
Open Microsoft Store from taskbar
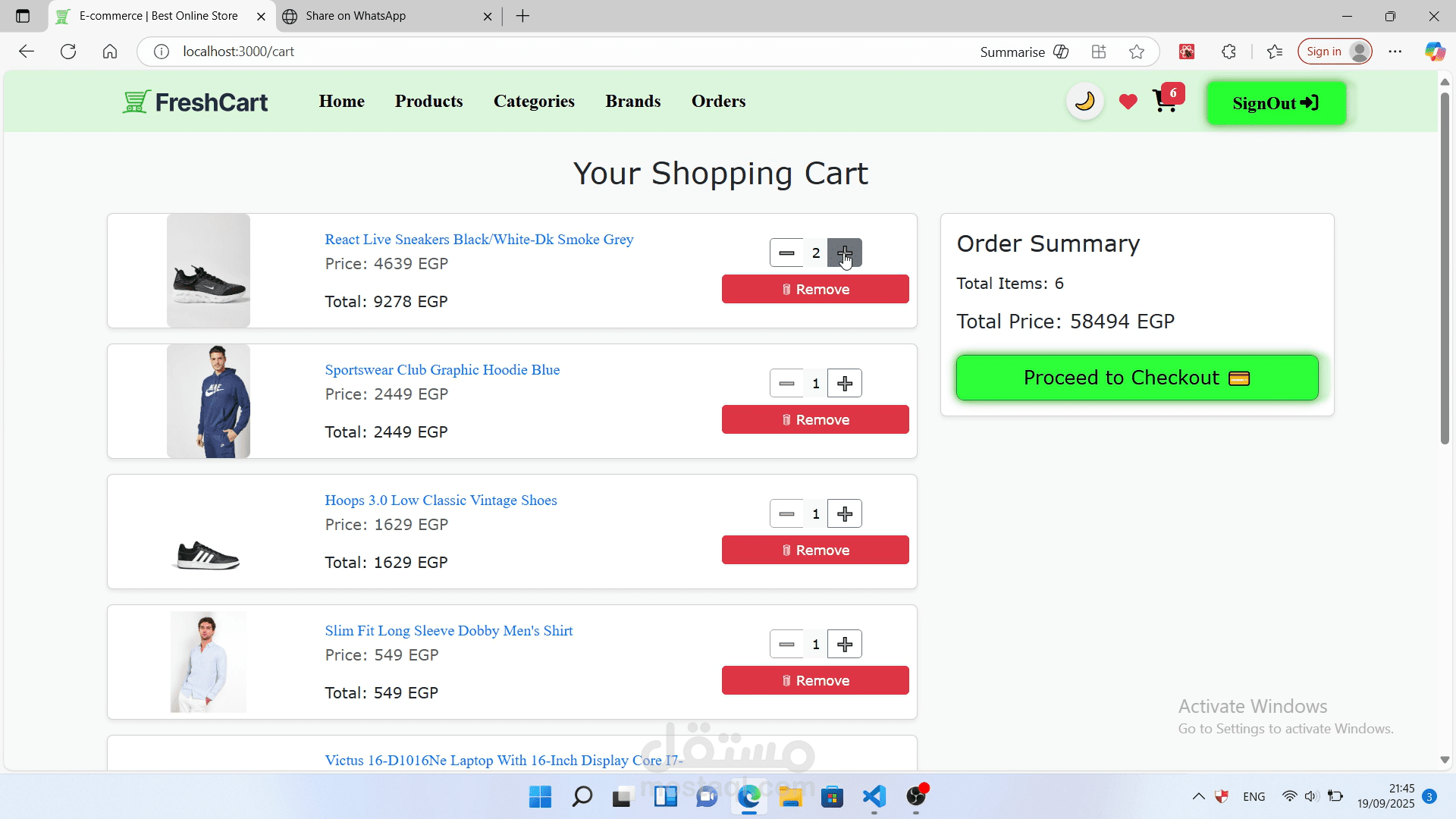pos(832,797)
